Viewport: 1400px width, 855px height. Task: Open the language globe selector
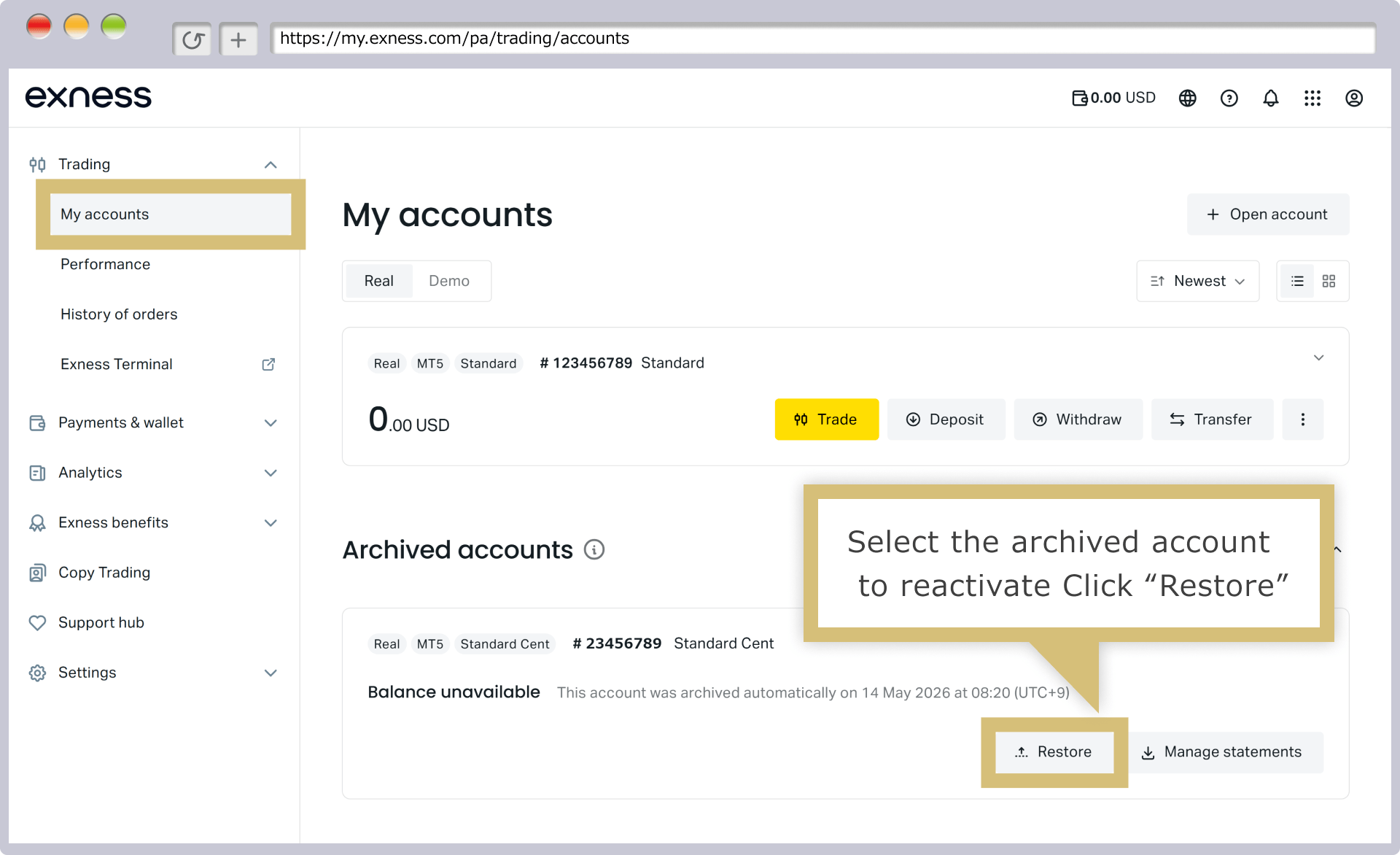click(x=1188, y=98)
